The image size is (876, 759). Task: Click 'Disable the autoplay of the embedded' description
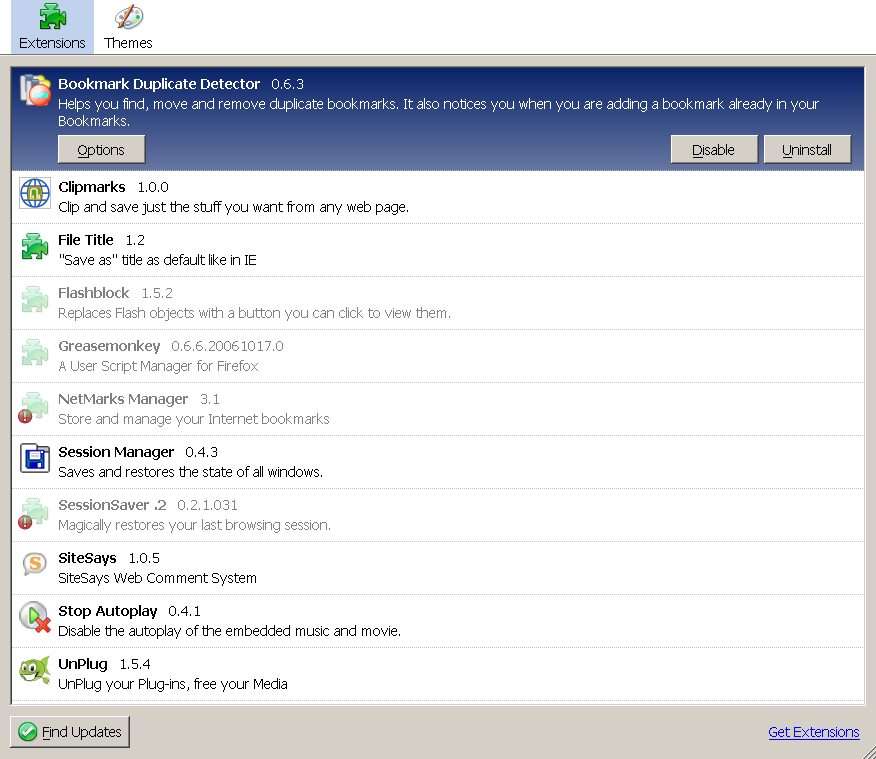pos(230,631)
